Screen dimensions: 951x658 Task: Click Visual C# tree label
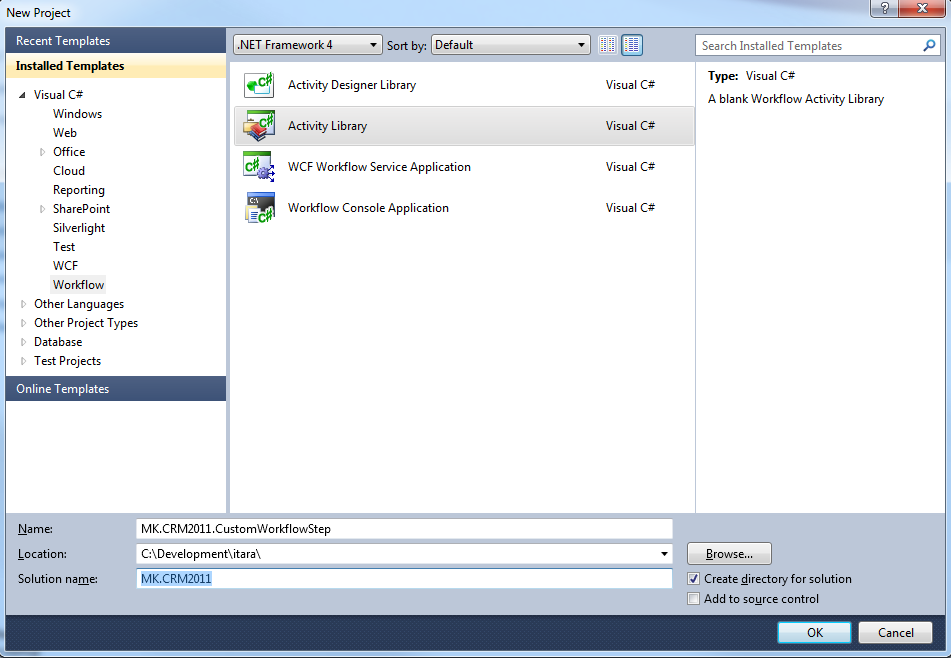pyautogui.click(x=58, y=95)
